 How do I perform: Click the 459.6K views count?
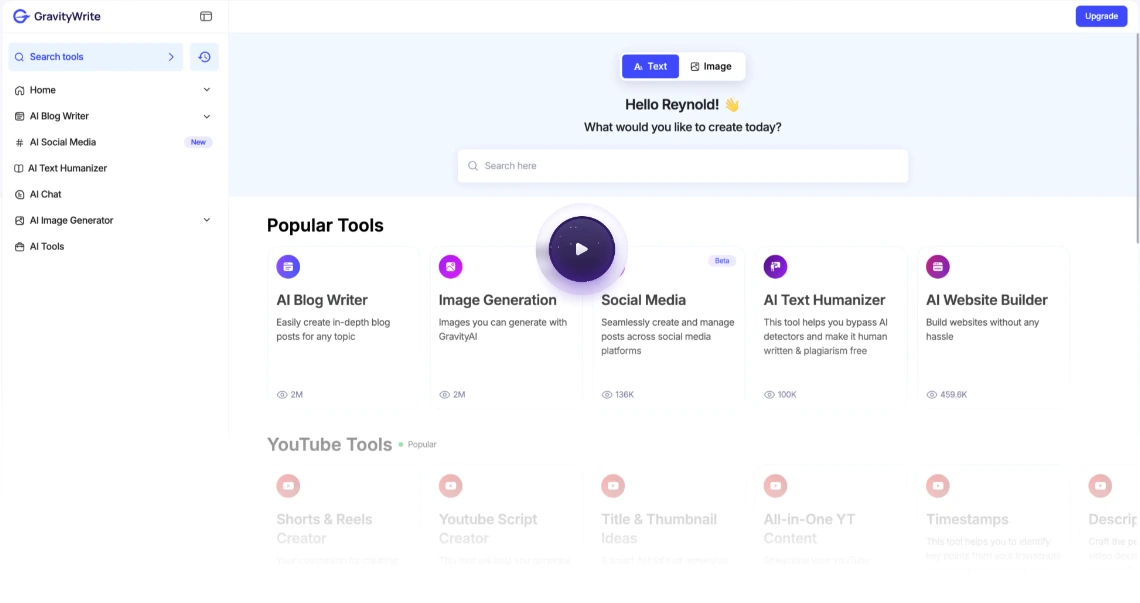[954, 395]
